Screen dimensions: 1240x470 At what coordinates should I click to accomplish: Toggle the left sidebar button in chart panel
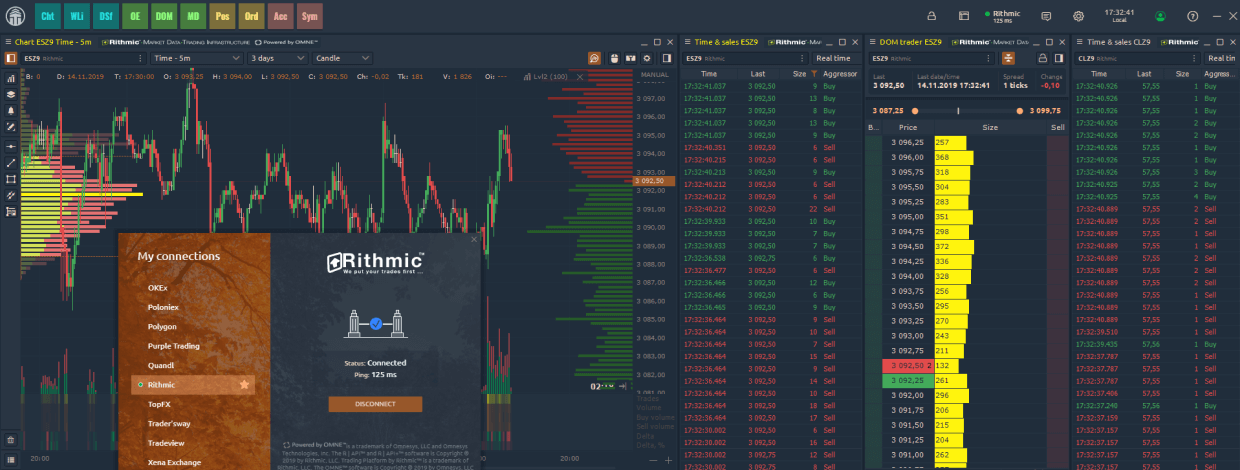point(11,58)
